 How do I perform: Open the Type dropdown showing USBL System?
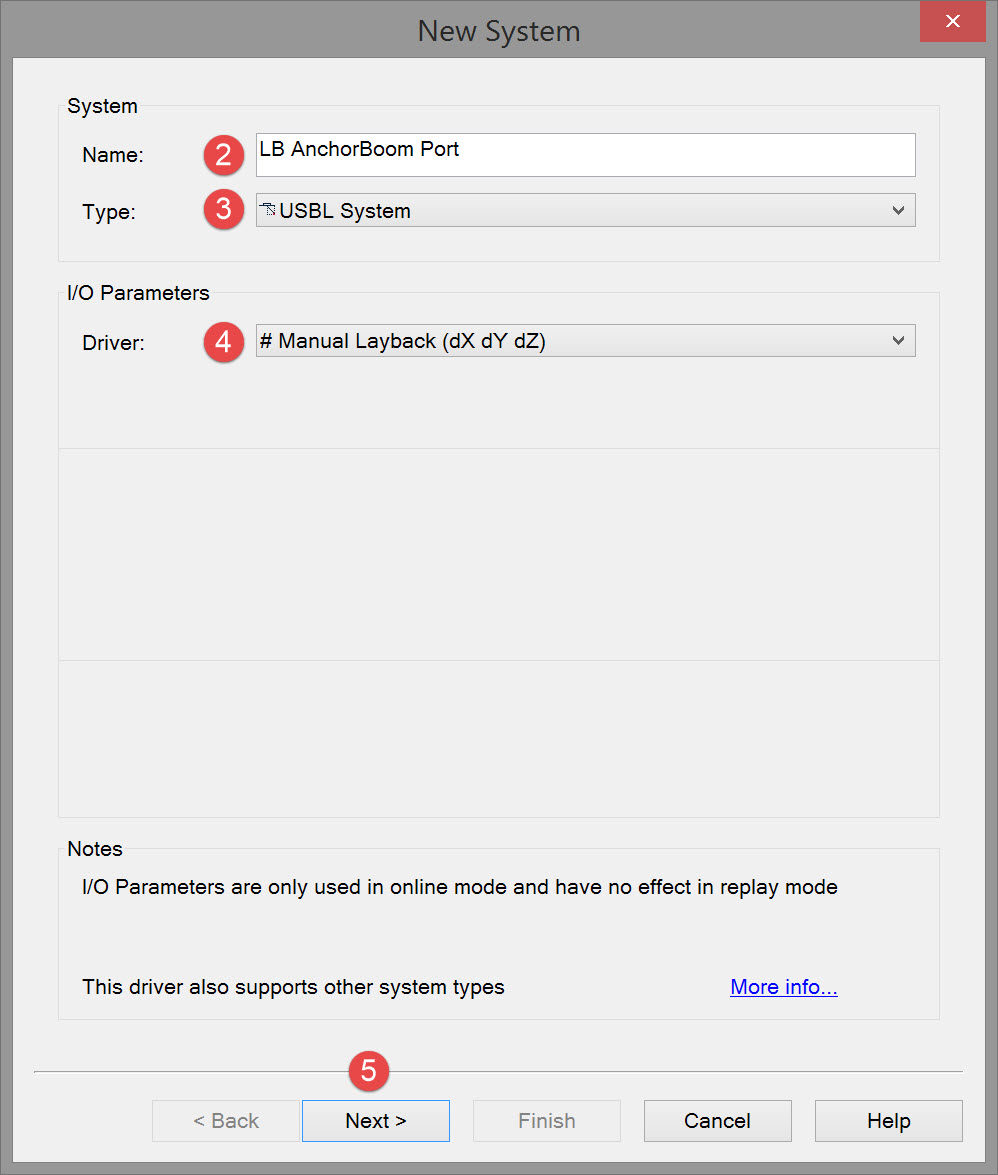click(x=585, y=210)
